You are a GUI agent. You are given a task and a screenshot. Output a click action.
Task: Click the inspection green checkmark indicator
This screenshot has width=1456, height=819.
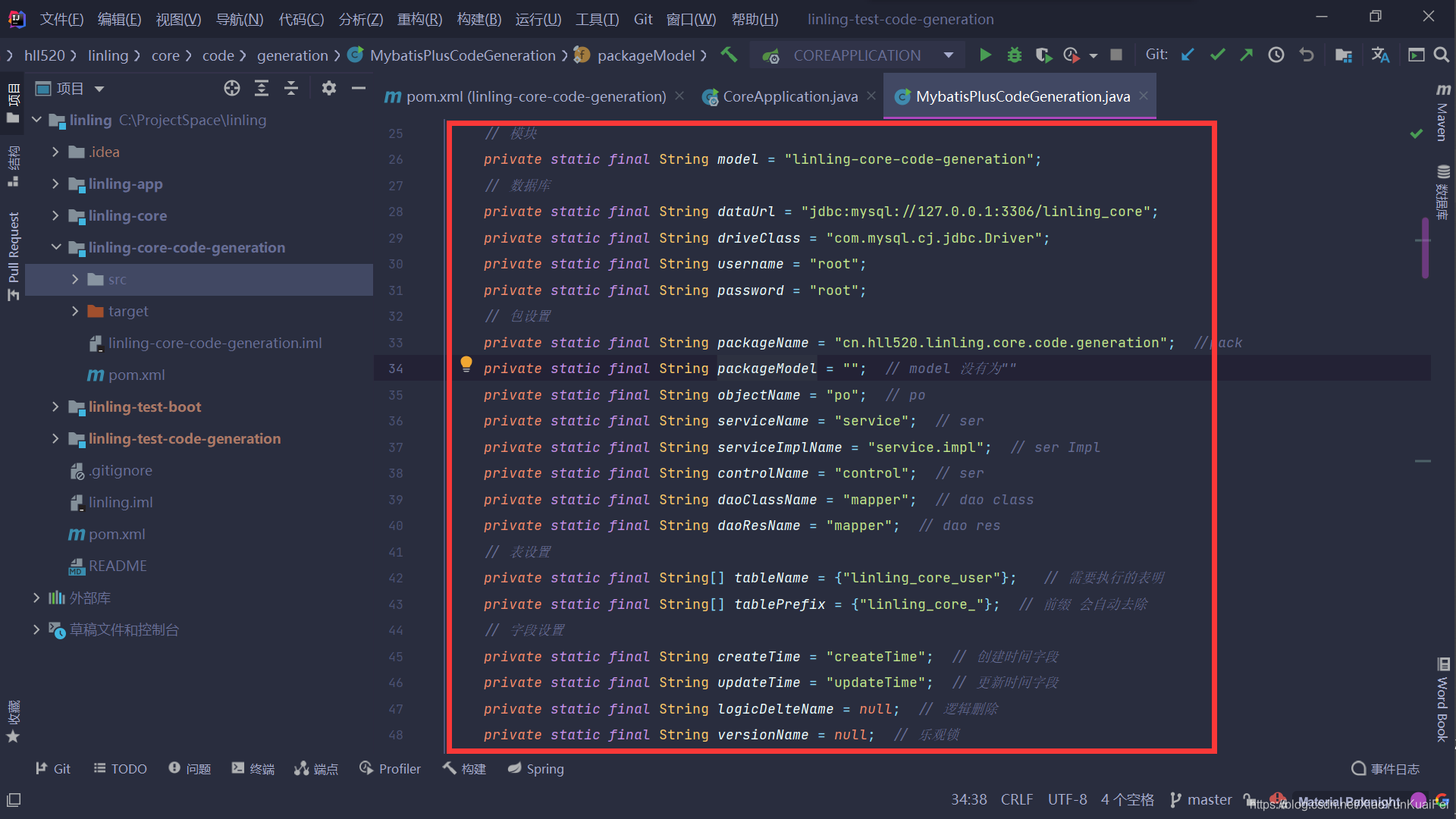click(x=1416, y=134)
